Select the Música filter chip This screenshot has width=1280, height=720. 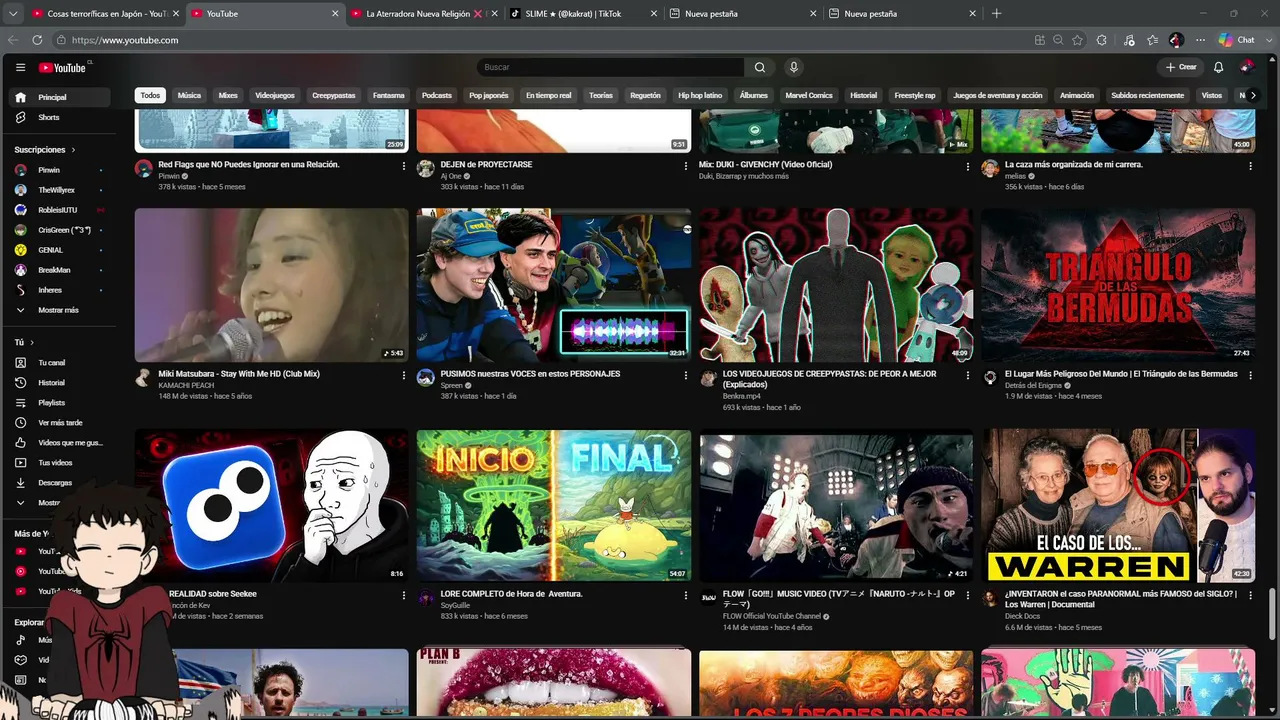click(x=189, y=95)
